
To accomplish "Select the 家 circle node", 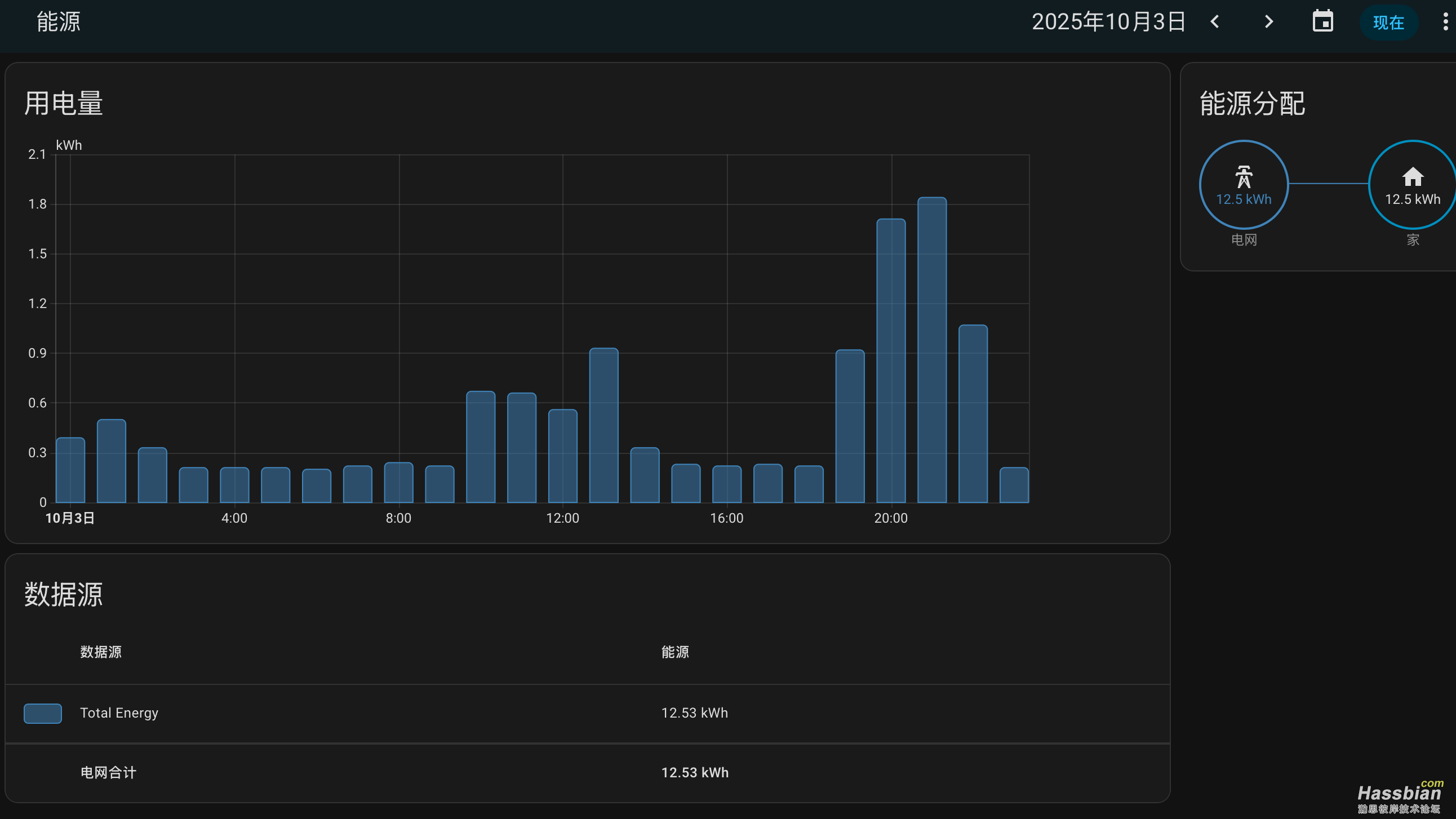I will coord(1412,185).
